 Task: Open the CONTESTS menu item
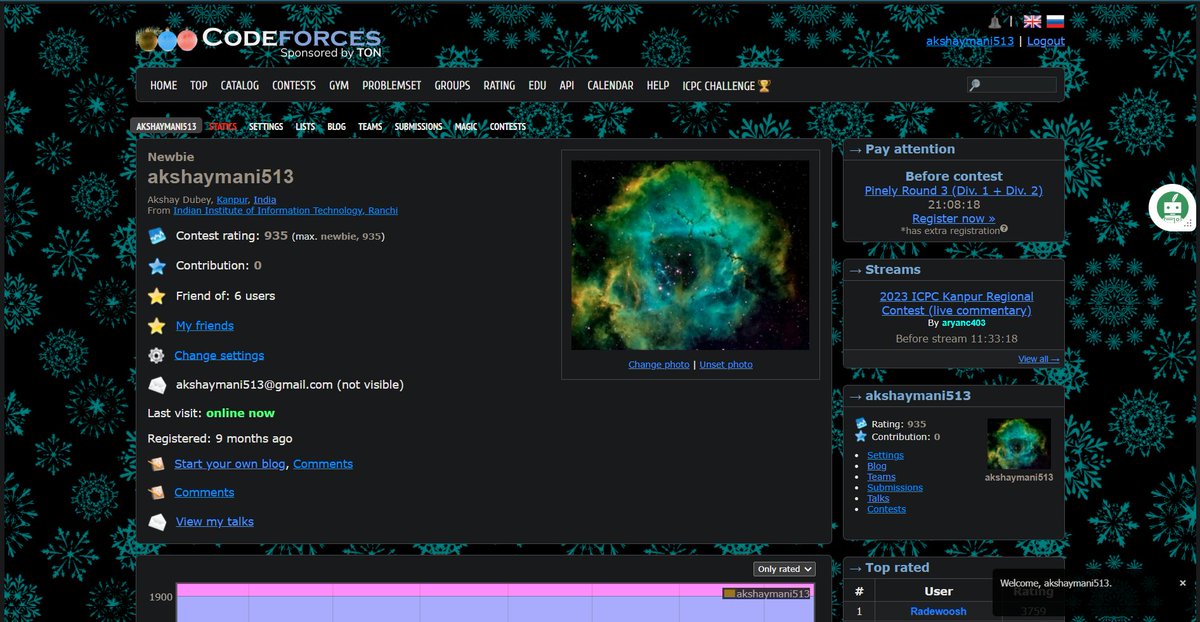click(294, 86)
